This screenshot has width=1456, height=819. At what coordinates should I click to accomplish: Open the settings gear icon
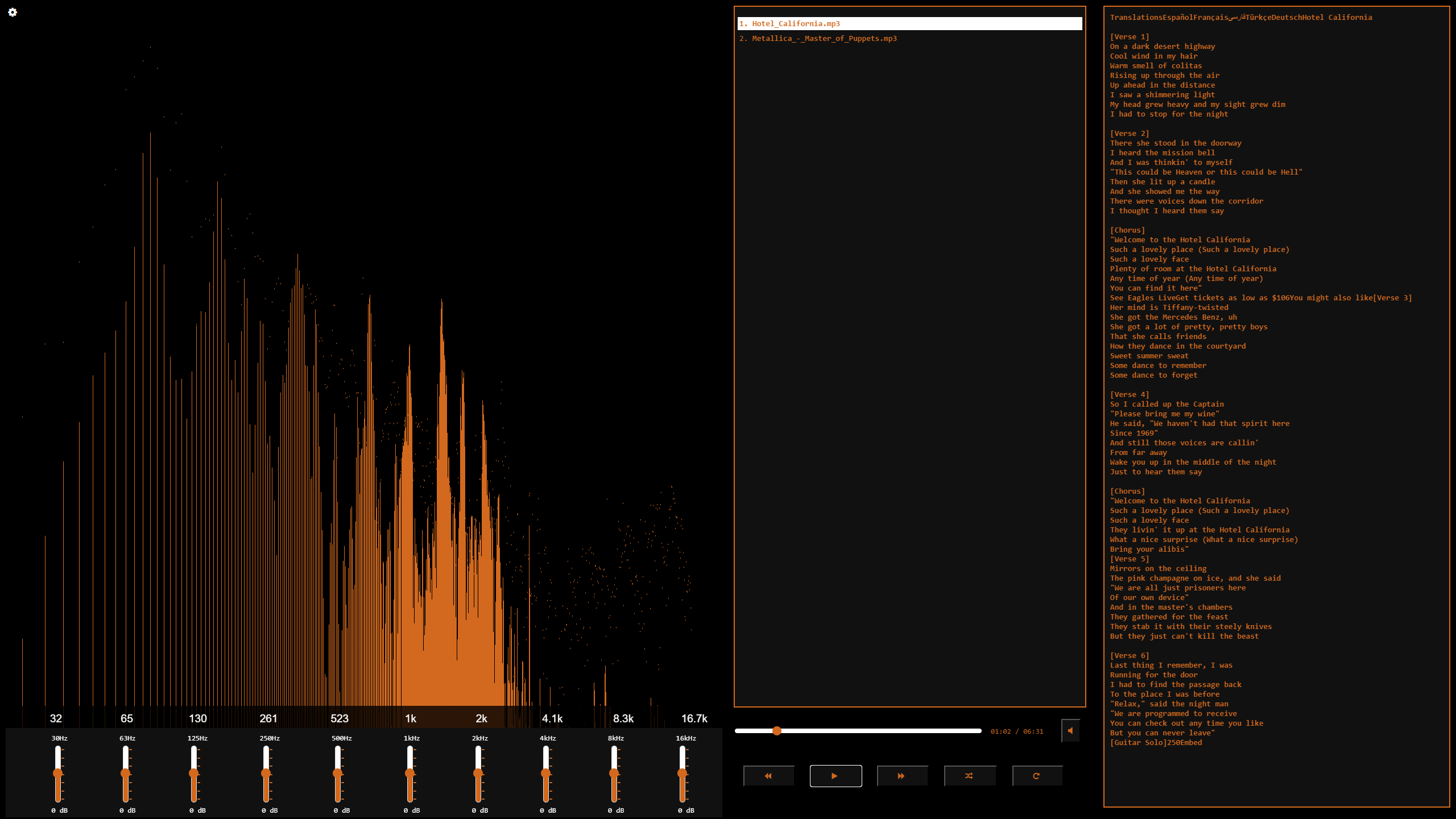(13, 12)
